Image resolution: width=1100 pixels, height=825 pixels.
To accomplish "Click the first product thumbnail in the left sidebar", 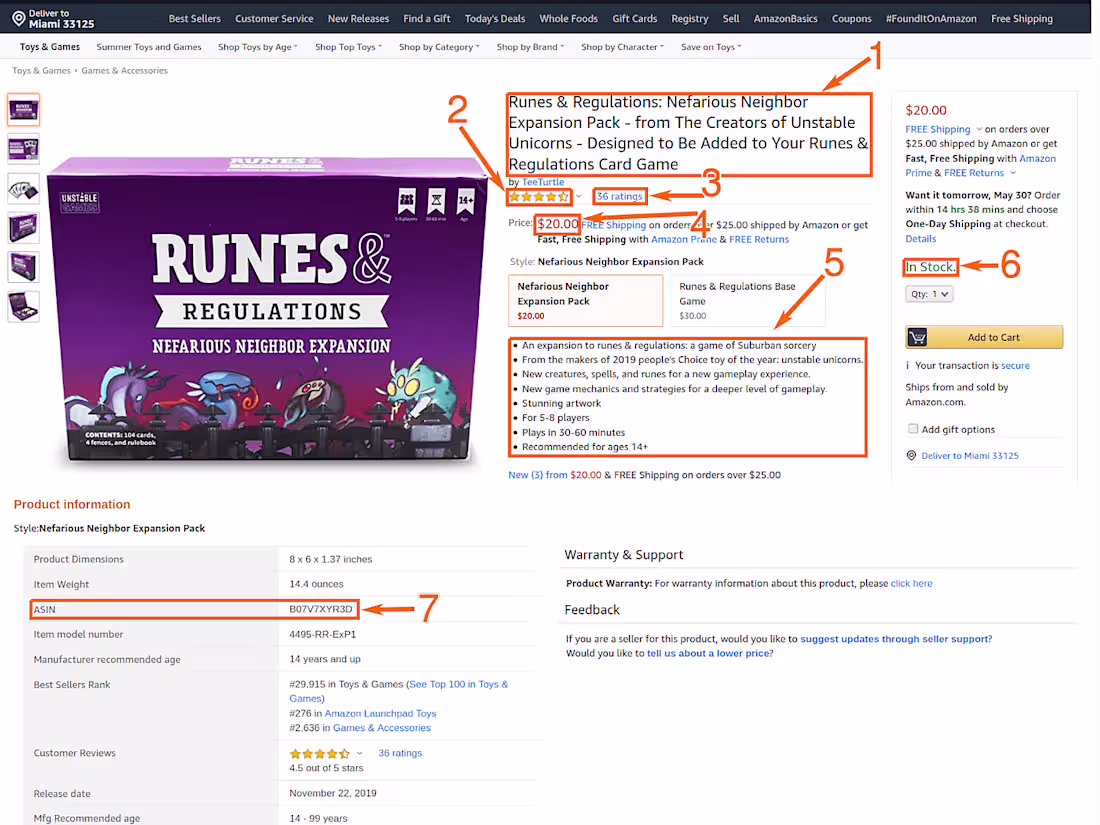I will [23, 110].
